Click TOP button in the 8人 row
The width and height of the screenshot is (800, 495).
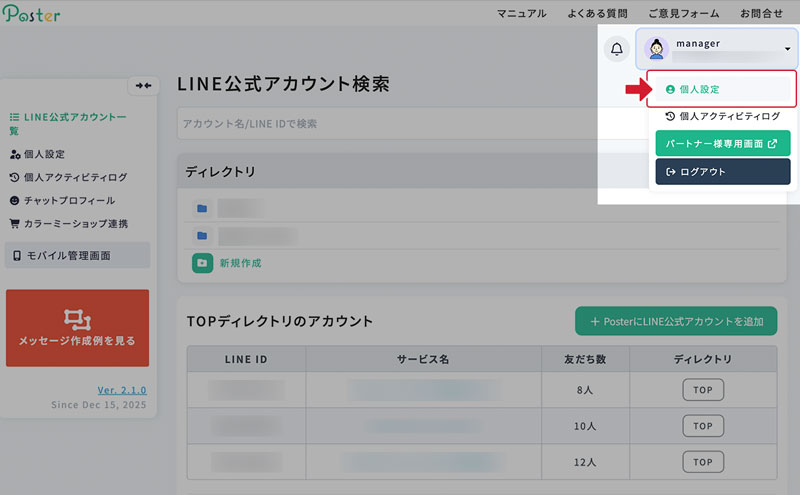[x=703, y=390]
